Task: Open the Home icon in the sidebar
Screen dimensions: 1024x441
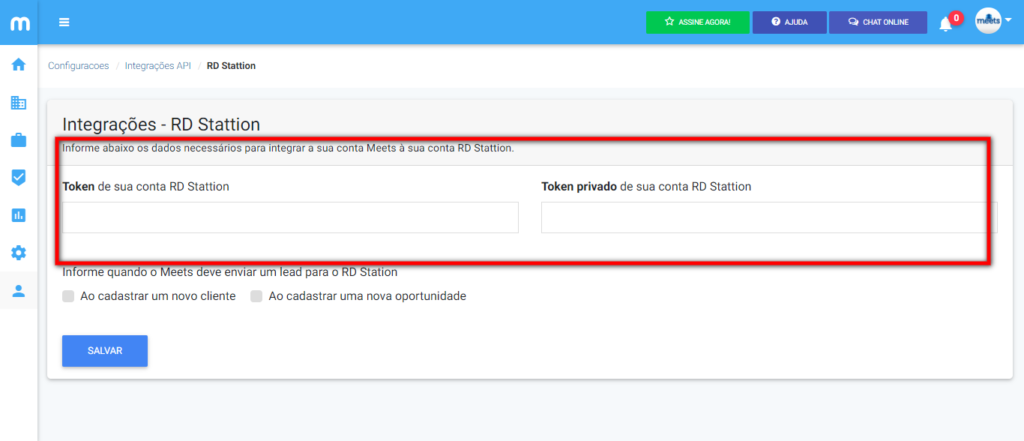Action: pos(19,65)
